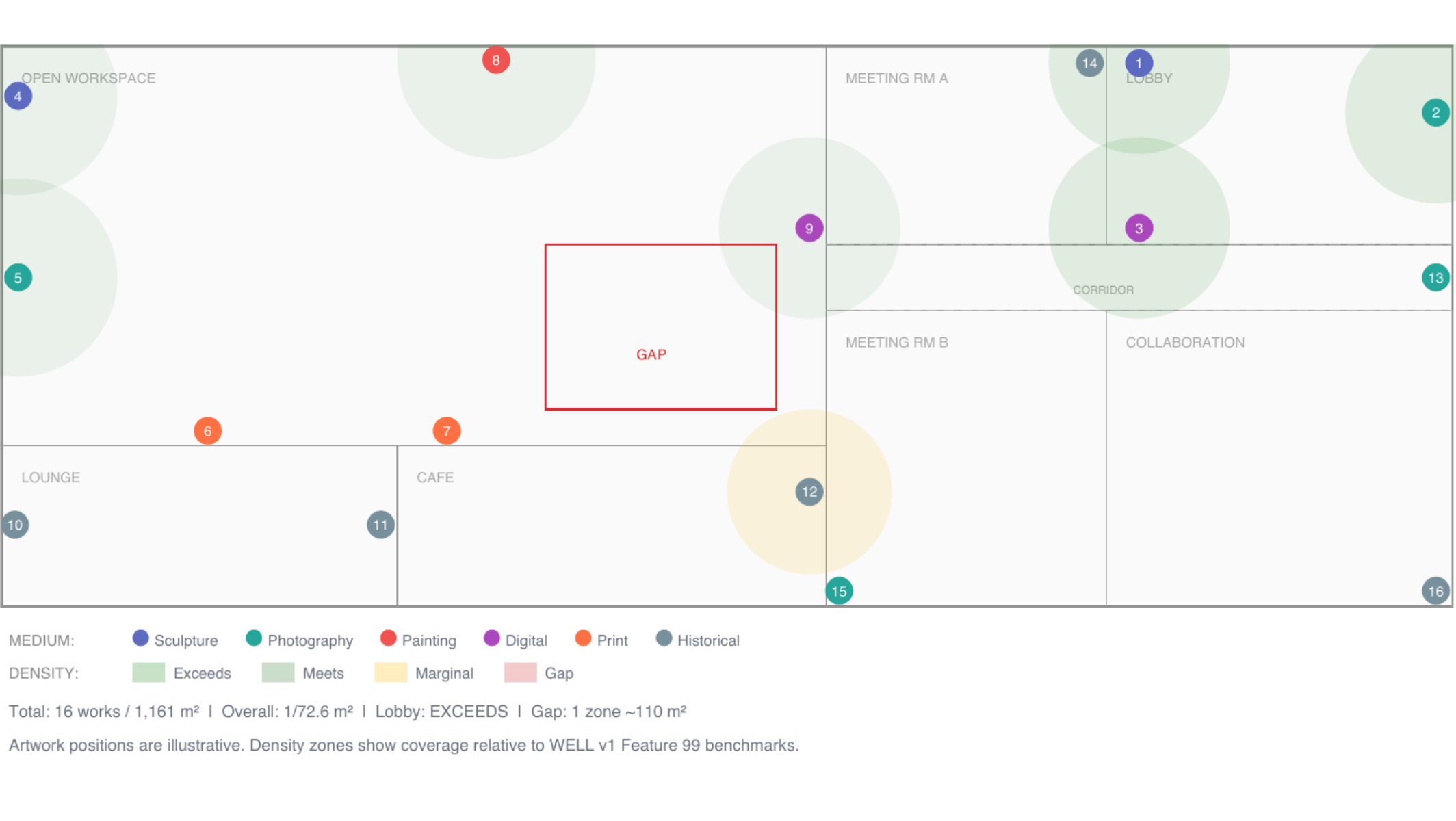Click photography marker 15
Screen dimensions: 1456x821
pos(840,591)
